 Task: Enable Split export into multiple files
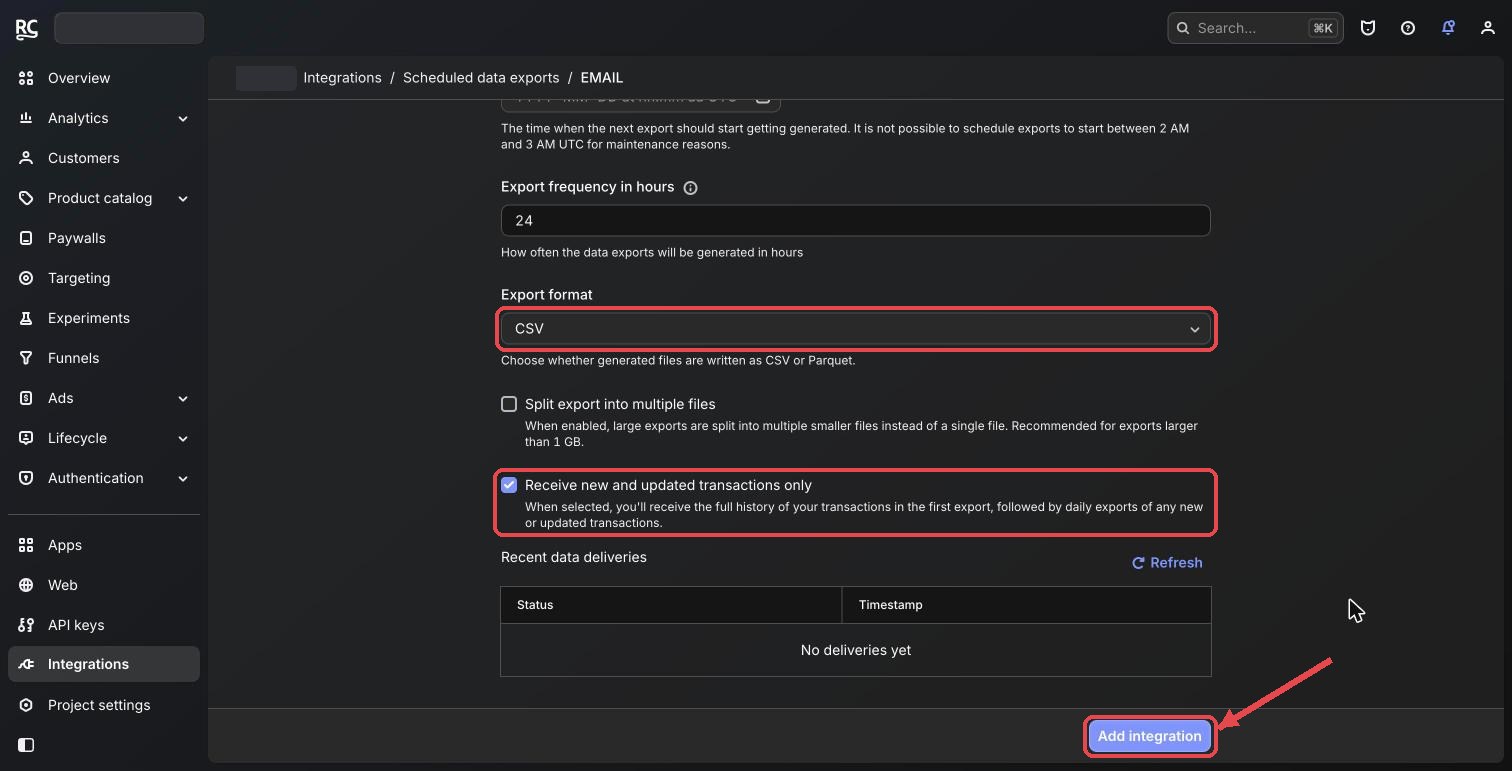point(509,405)
